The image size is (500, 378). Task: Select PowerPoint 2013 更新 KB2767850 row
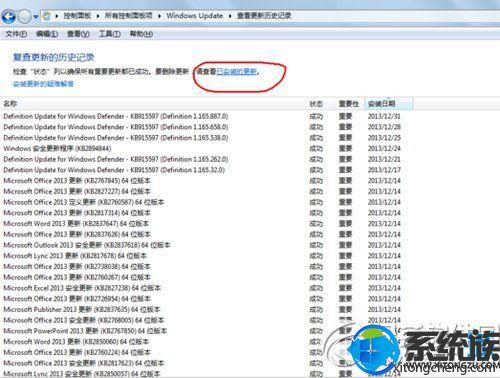coord(85,331)
